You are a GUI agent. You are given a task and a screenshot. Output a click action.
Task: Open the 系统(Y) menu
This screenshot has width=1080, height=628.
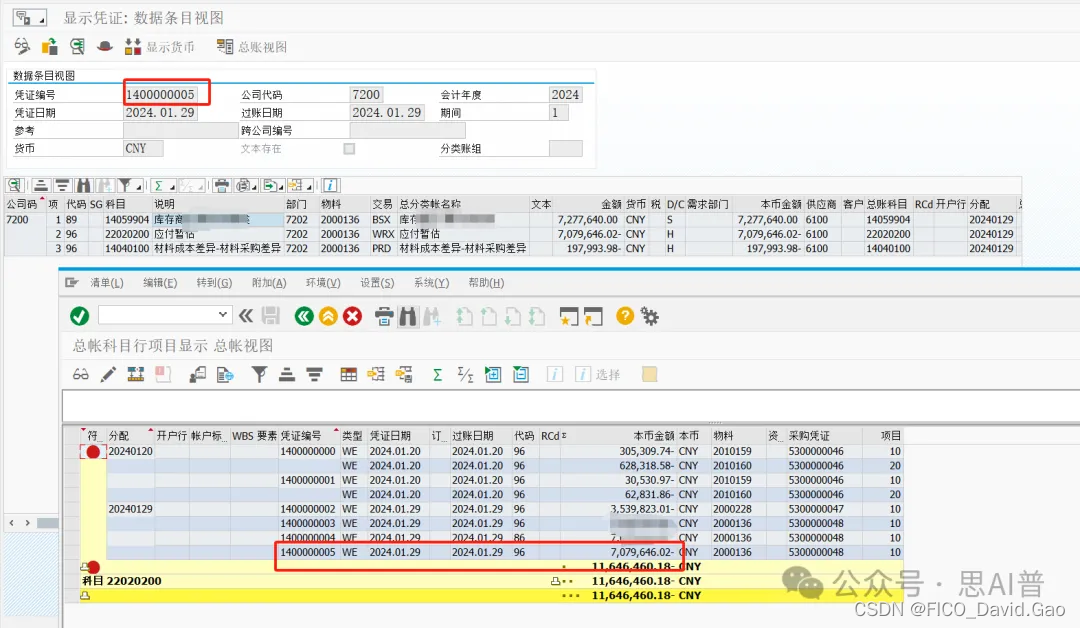point(431,283)
